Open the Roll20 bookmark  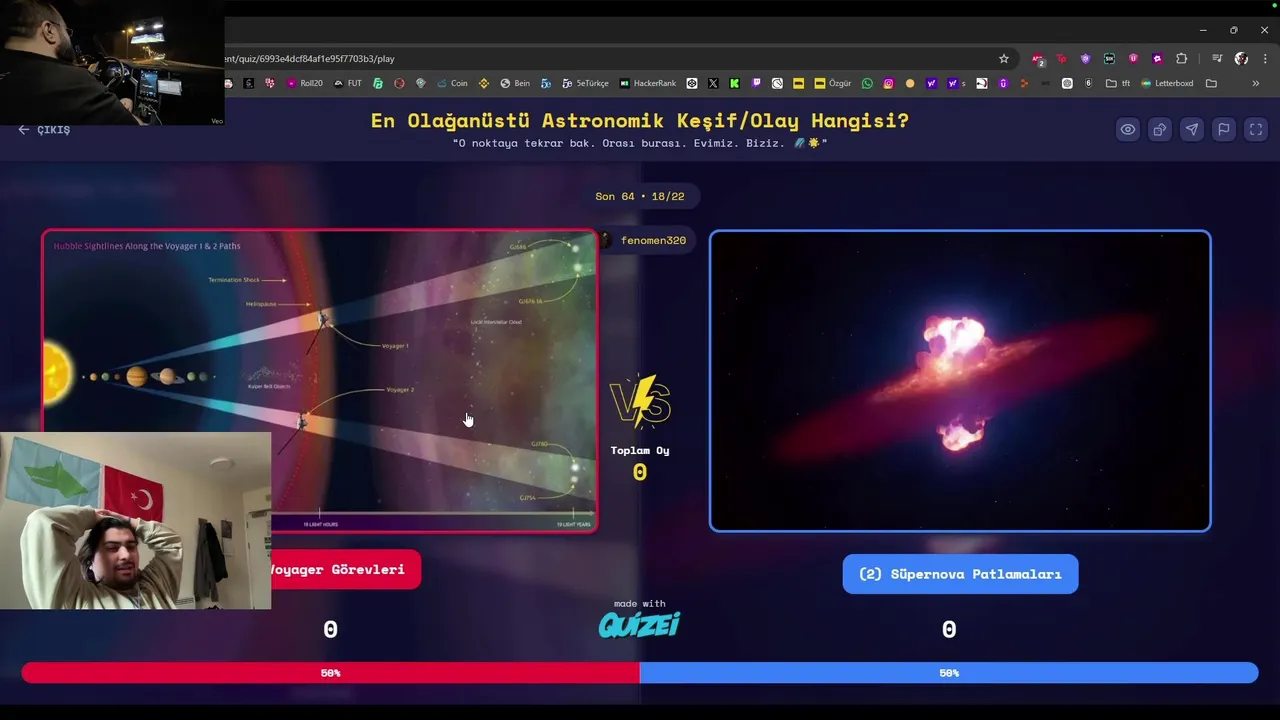tap(305, 84)
